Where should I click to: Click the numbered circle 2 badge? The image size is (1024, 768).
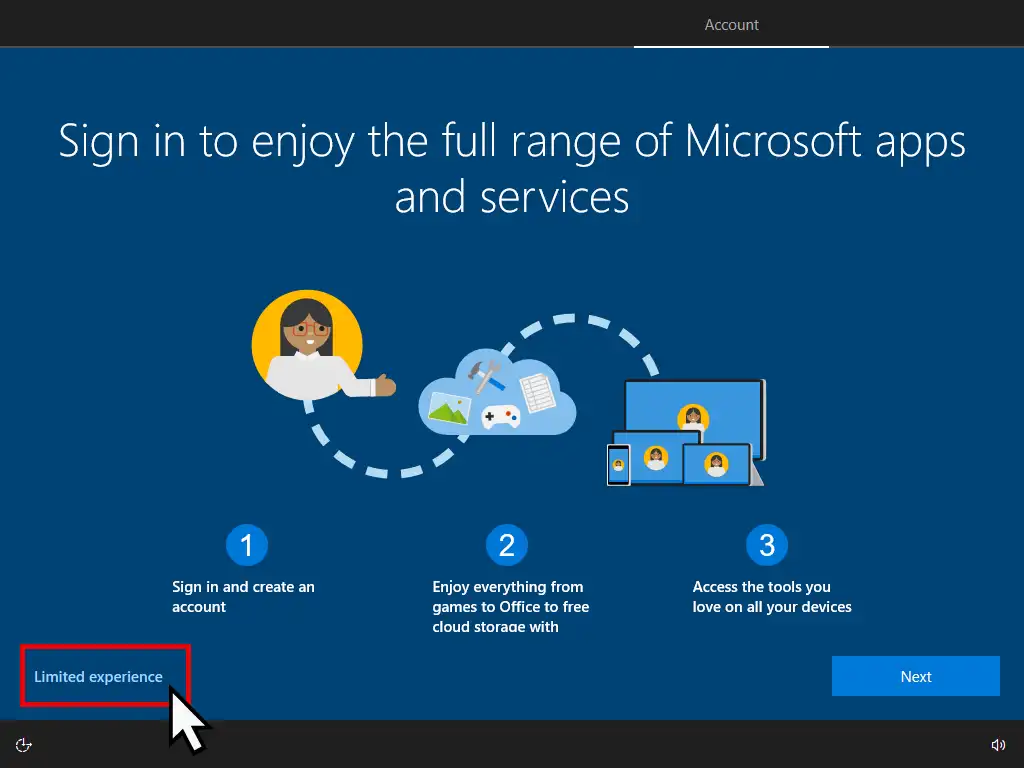point(506,545)
